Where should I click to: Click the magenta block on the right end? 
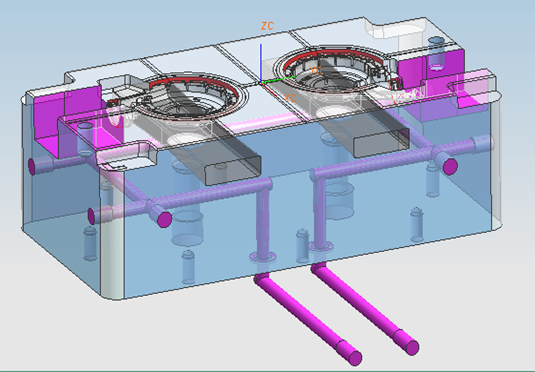431,68
